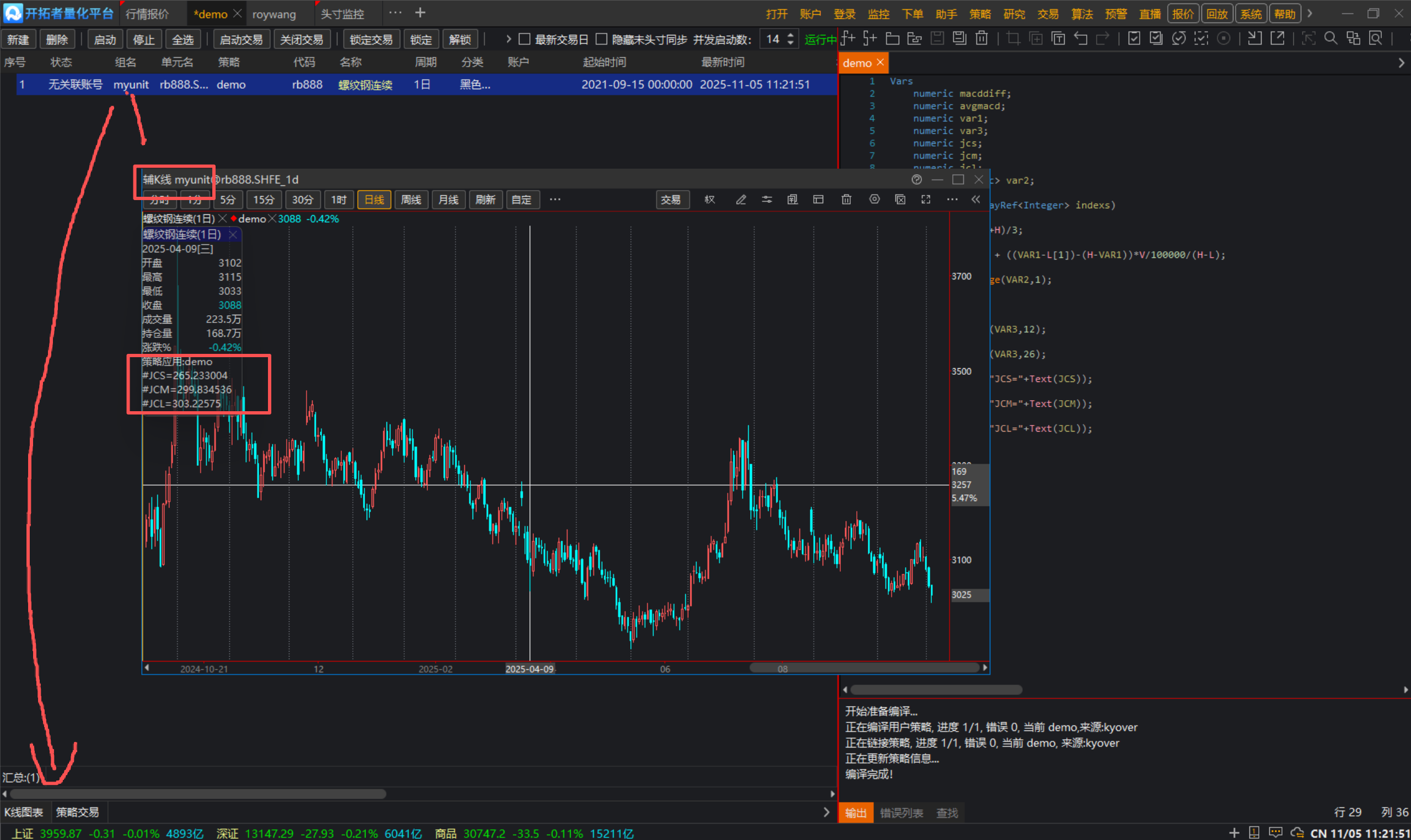This screenshot has height=840, width=1411.
Task: Open the 策略 menu in top bar
Action: (x=980, y=14)
